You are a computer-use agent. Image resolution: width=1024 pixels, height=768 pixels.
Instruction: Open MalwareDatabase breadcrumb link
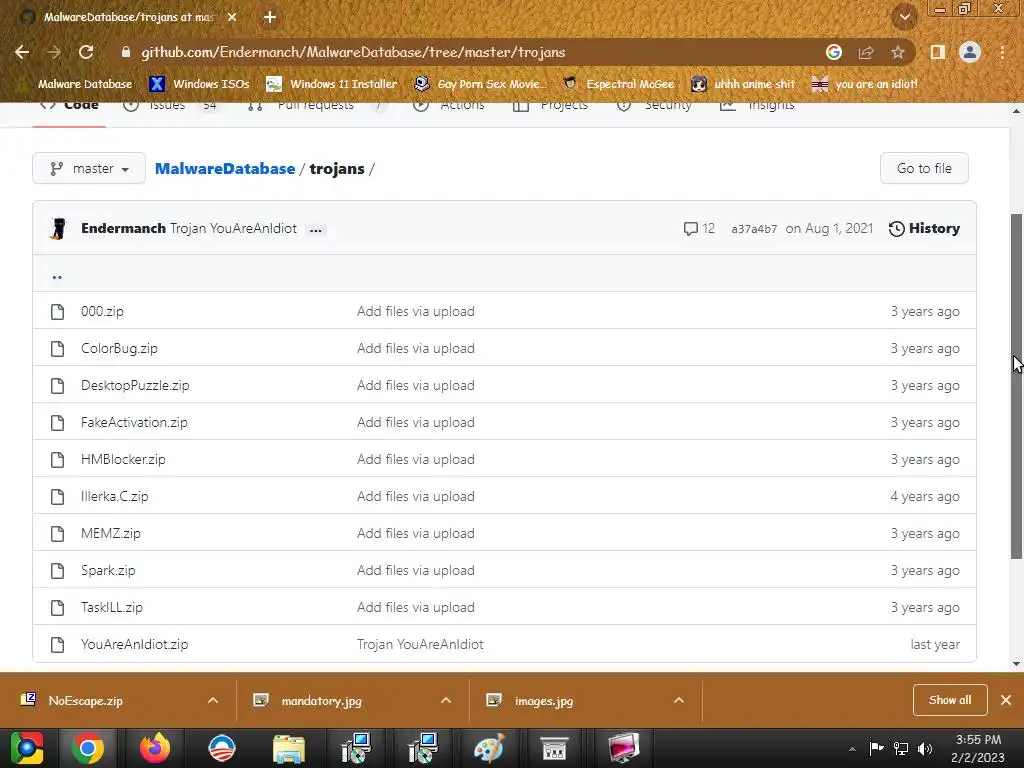[x=225, y=168]
